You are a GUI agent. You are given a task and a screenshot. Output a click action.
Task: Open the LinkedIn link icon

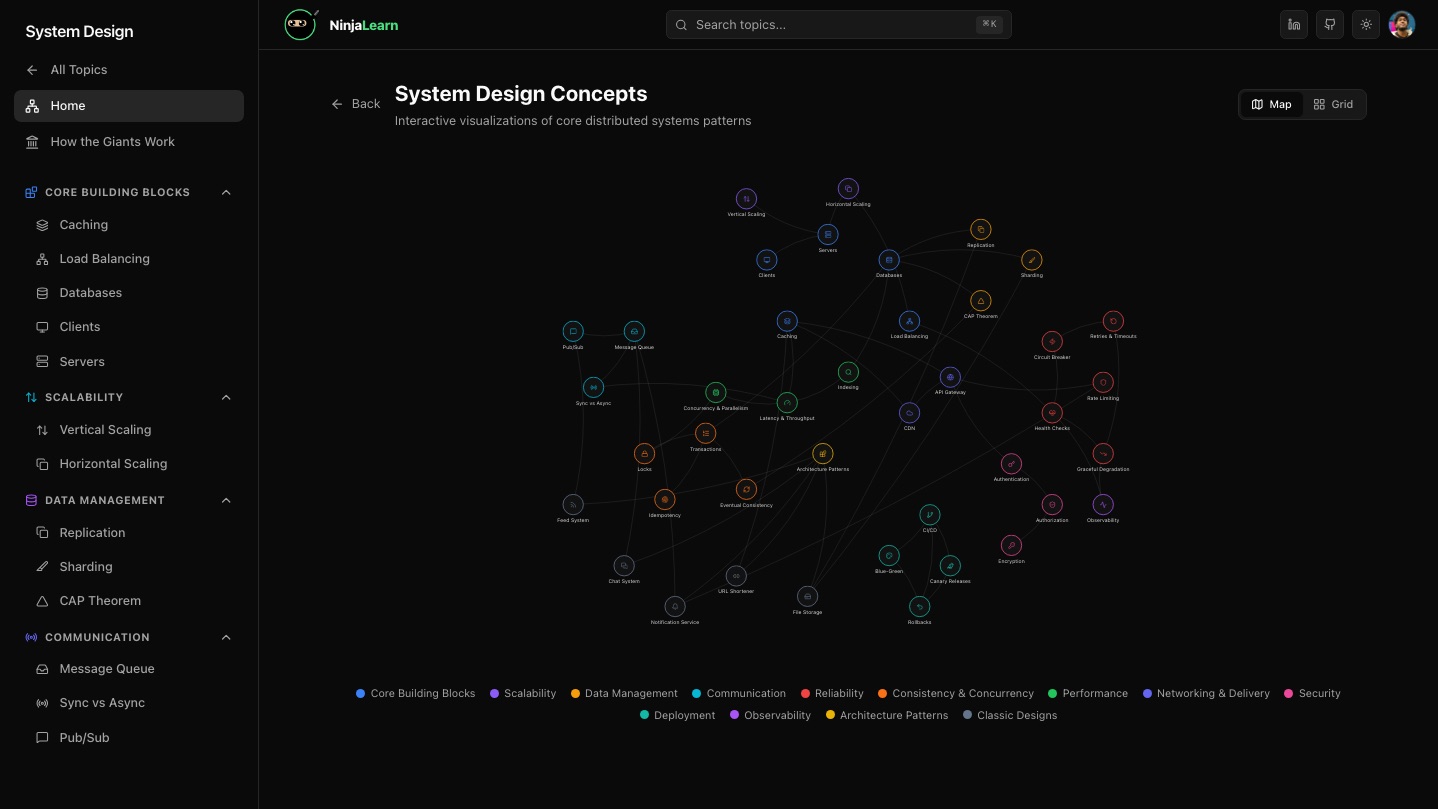coord(1294,25)
